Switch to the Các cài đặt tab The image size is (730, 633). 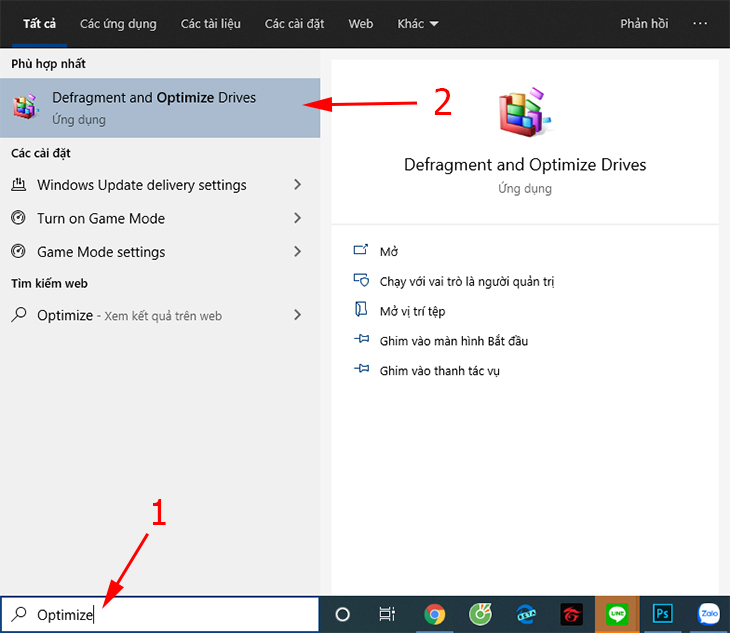coord(295,24)
